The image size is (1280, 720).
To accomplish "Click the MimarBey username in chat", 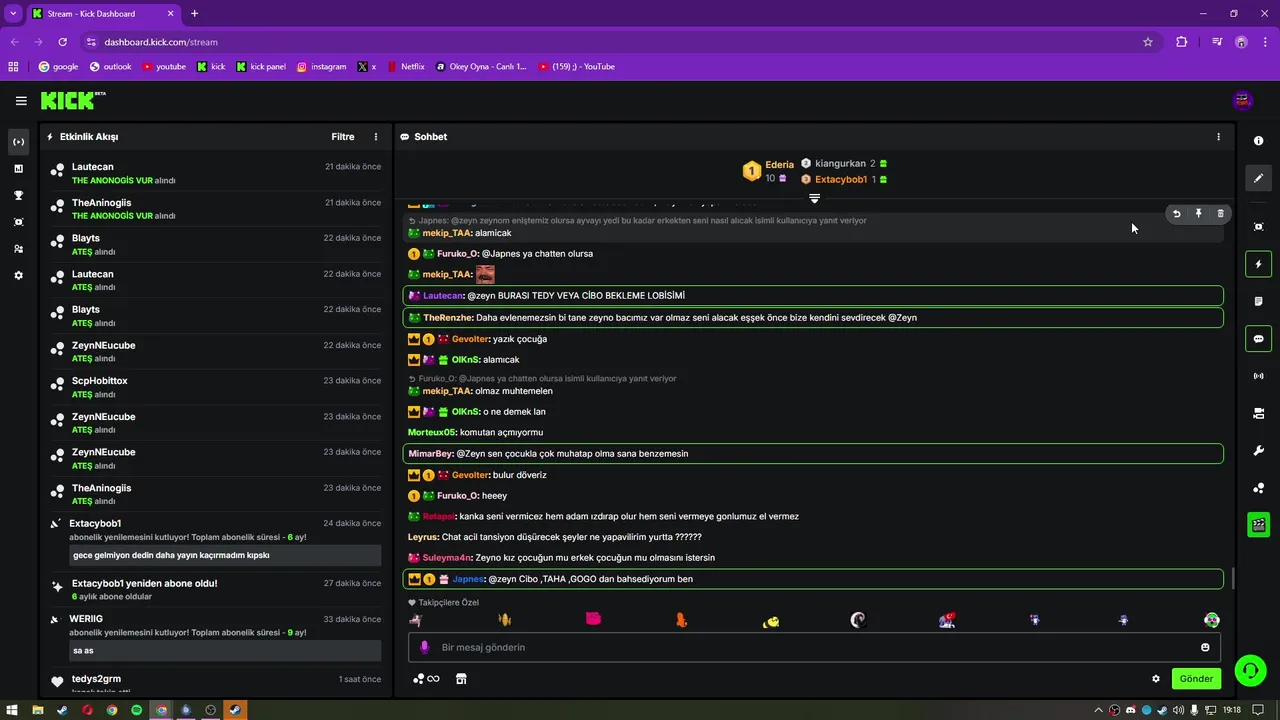I will [x=430, y=454].
